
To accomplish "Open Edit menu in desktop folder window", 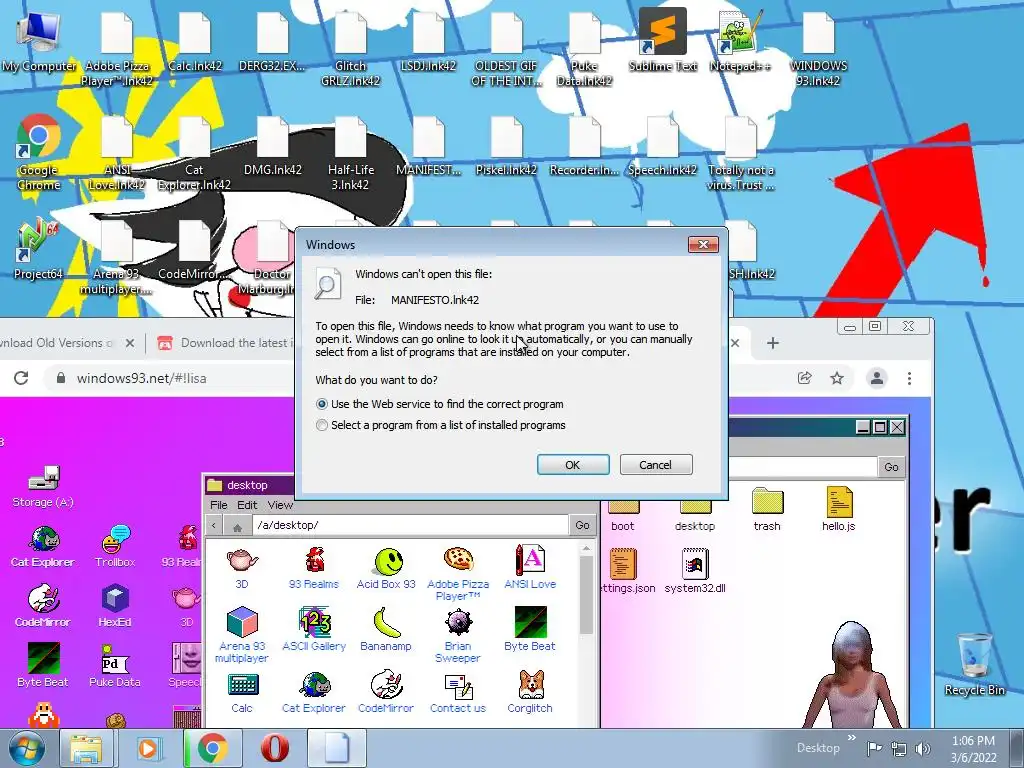I will tap(247, 505).
